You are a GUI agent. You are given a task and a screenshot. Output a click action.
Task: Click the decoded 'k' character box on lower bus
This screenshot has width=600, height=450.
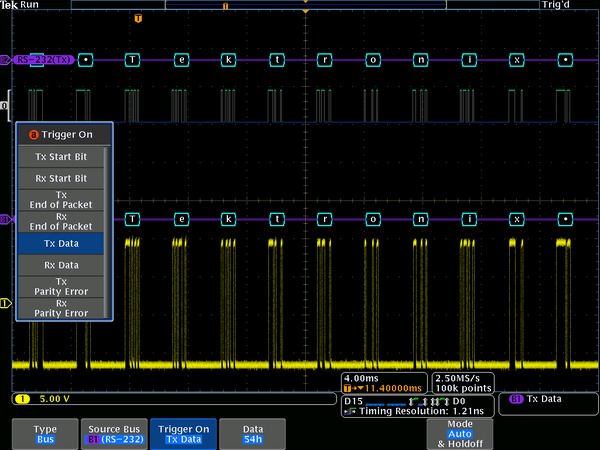pos(228,219)
